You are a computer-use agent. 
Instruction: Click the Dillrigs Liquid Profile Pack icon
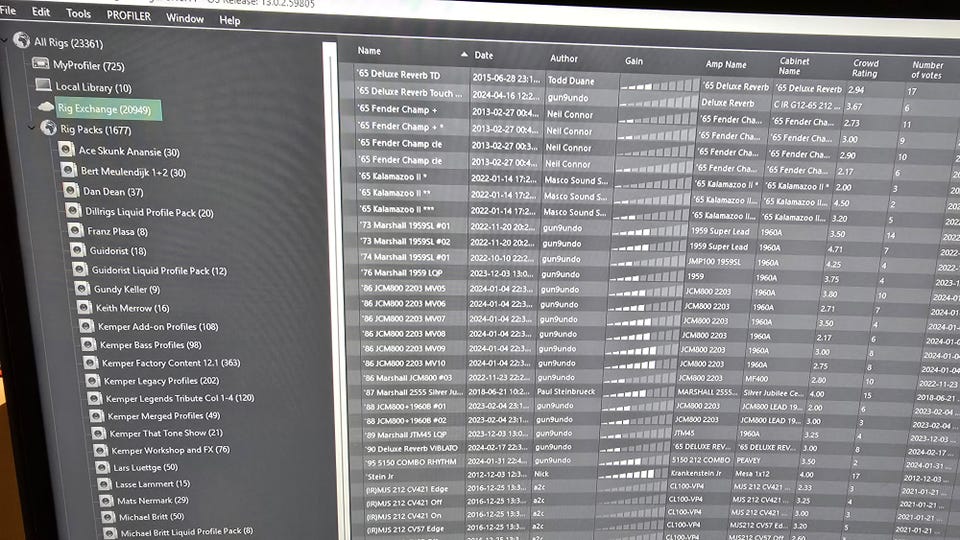(x=73, y=211)
